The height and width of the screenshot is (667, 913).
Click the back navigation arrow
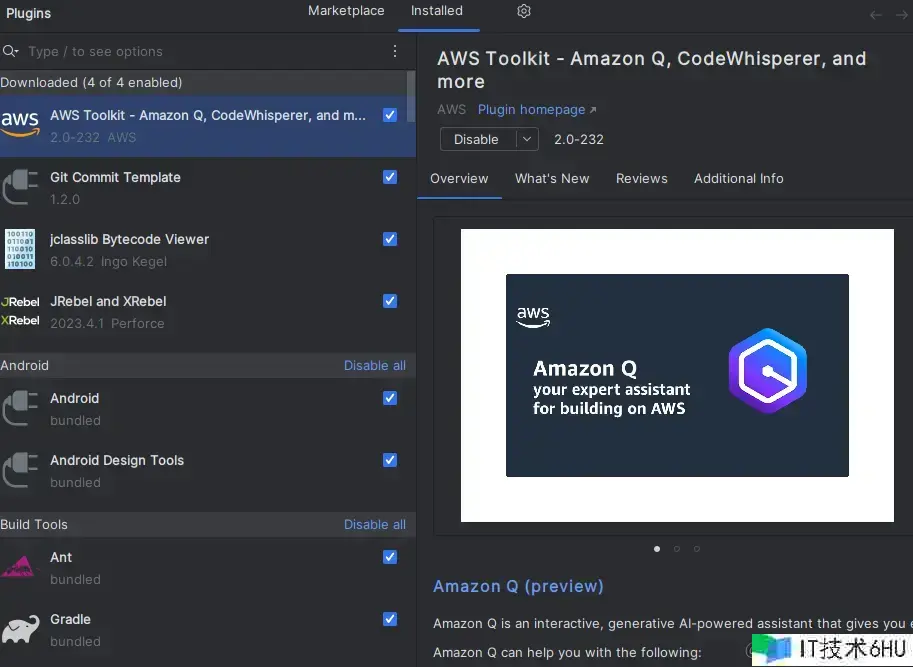pos(876,14)
